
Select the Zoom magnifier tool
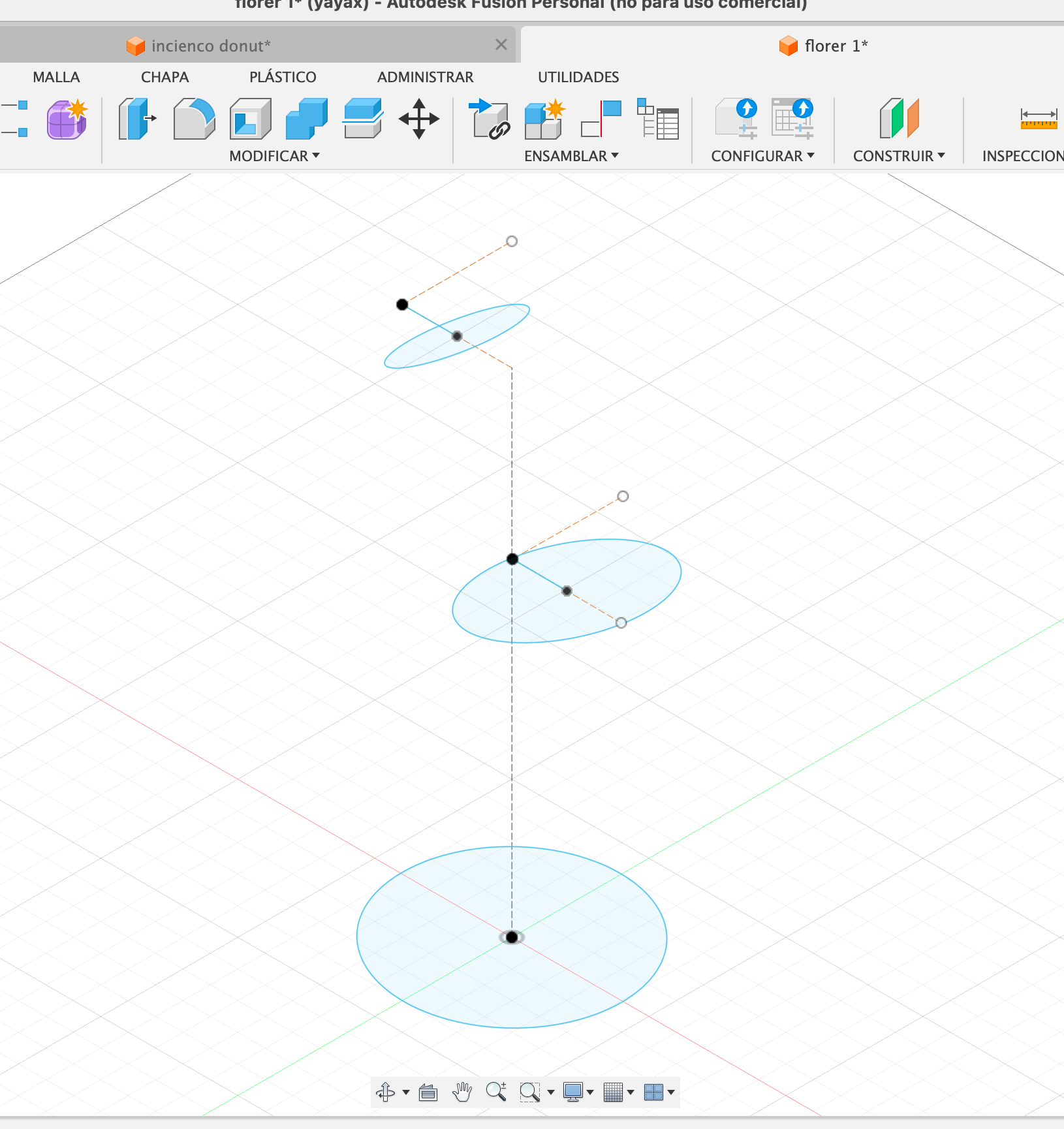[496, 1092]
